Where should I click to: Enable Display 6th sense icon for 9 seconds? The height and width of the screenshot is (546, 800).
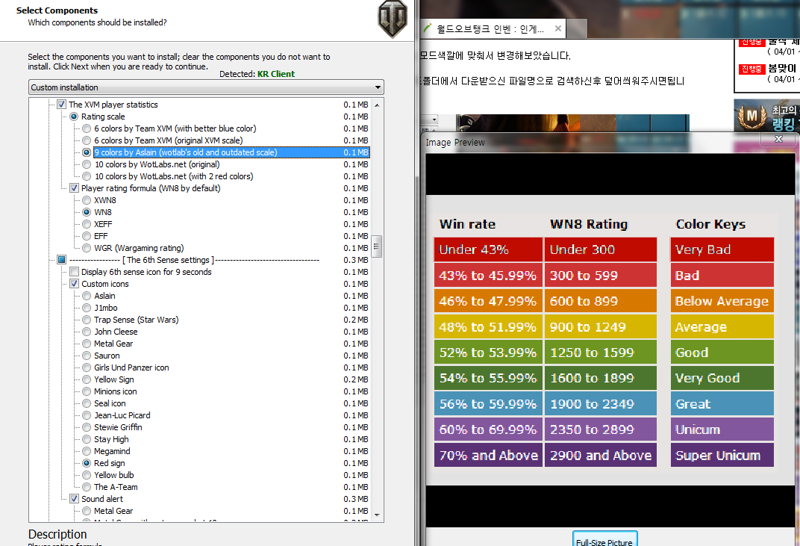tap(74, 272)
